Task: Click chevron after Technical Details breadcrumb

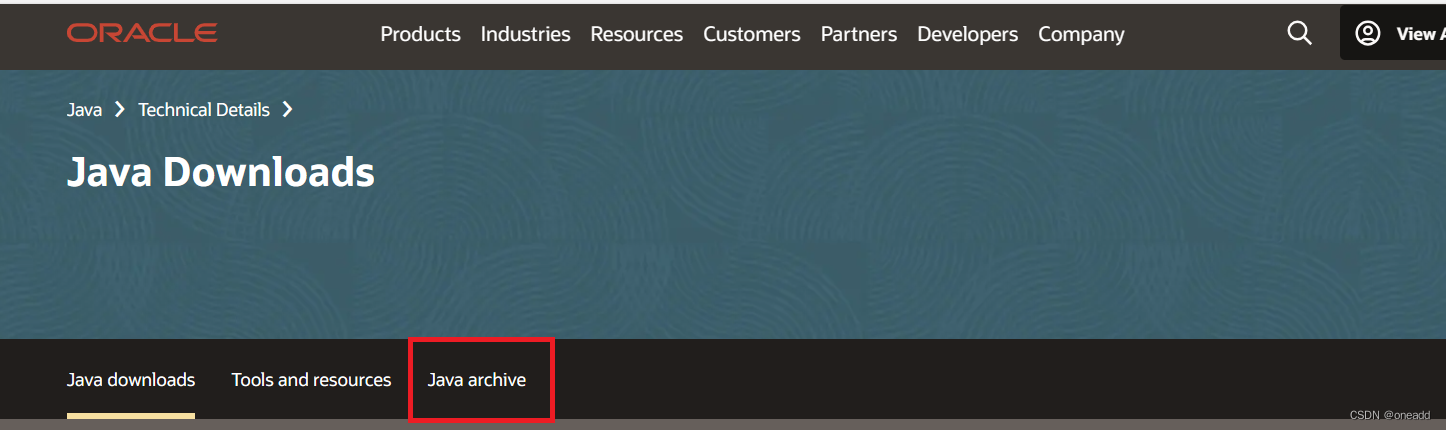Action: point(287,110)
